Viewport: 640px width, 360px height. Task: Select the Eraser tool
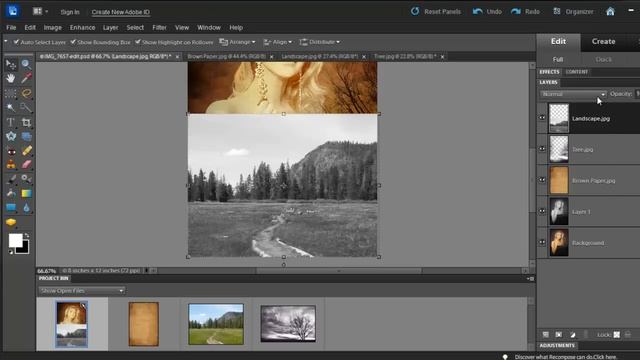[26, 164]
